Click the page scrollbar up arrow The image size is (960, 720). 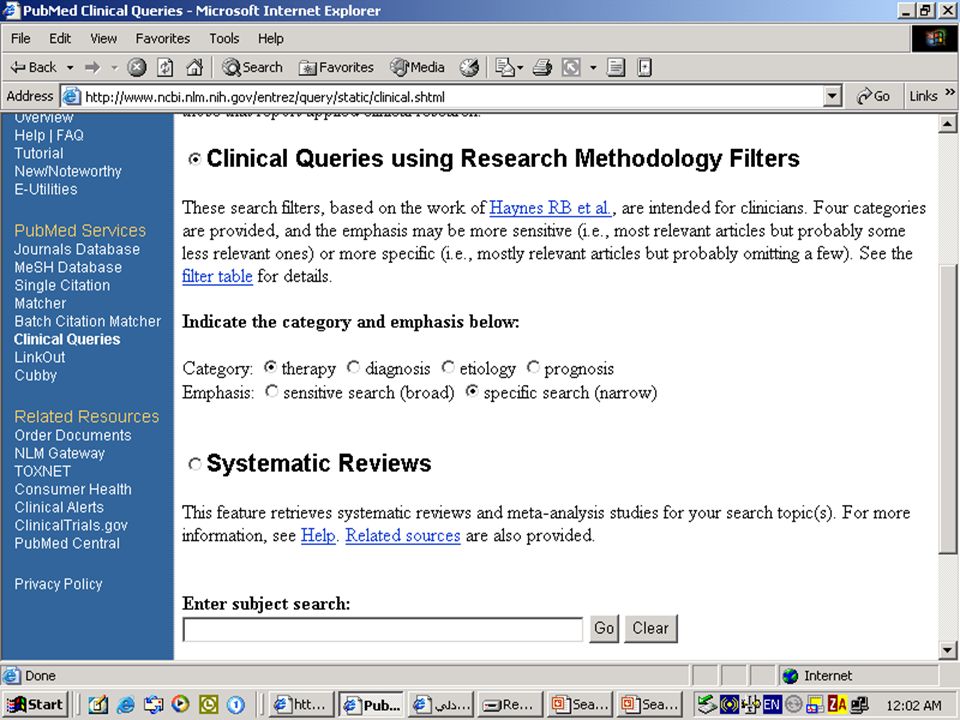[947, 124]
